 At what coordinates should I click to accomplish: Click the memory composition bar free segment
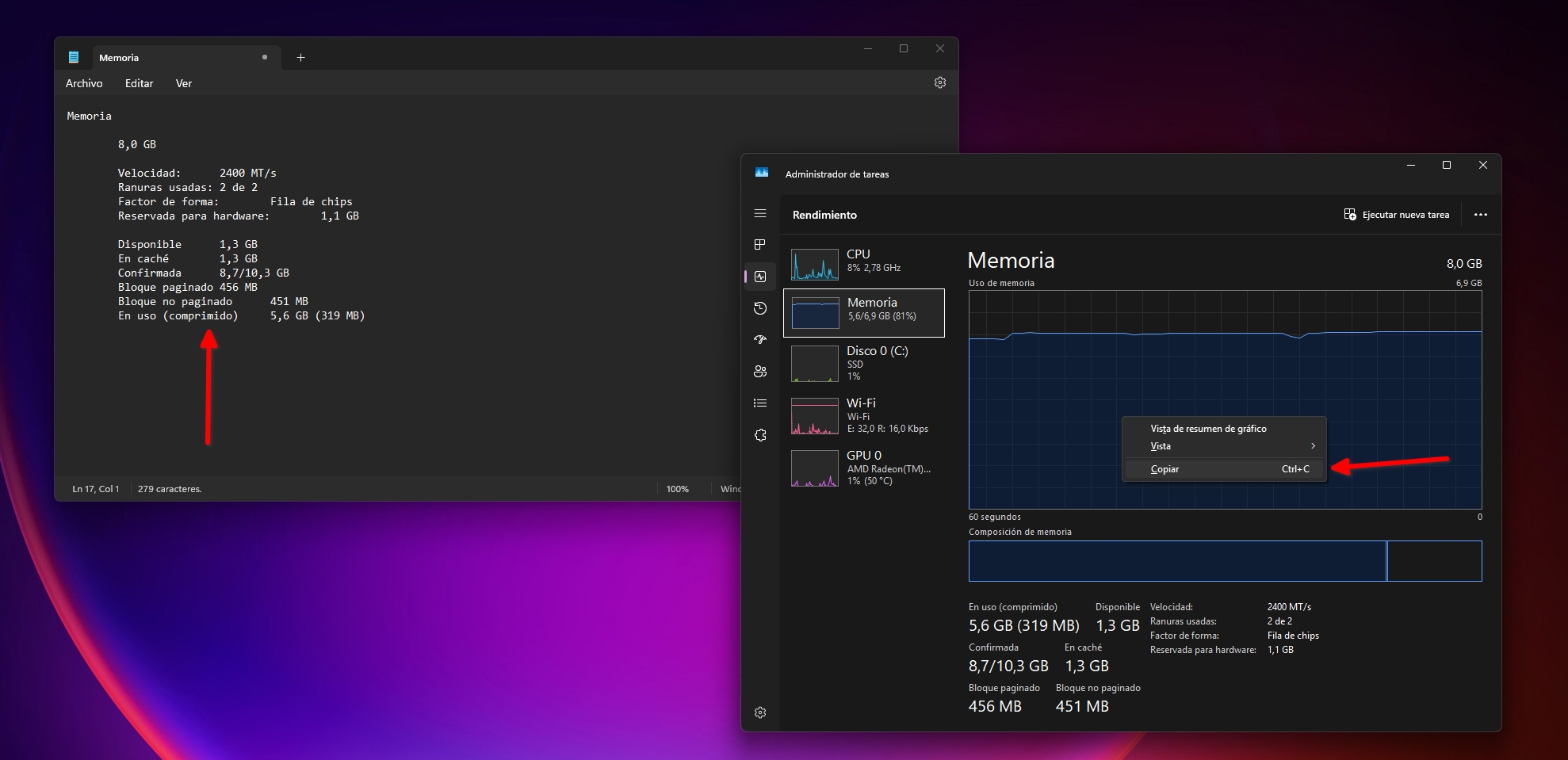(1435, 561)
